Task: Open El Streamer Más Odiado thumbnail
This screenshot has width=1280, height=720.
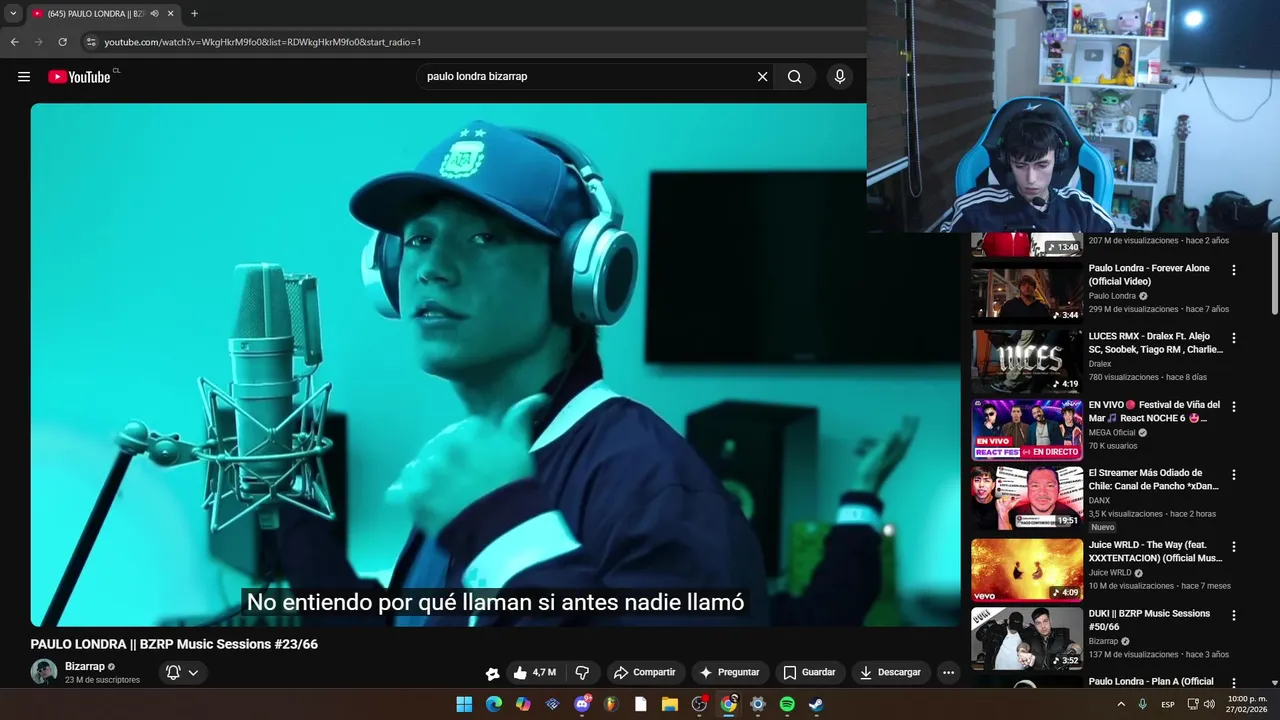Action: point(1027,498)
